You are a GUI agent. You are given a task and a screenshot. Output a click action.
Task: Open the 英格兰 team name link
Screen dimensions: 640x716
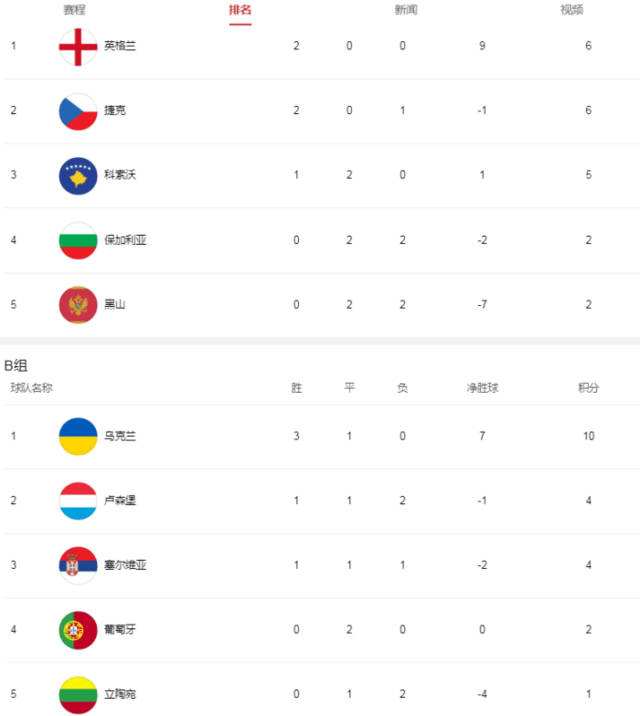tap(120, 46)
